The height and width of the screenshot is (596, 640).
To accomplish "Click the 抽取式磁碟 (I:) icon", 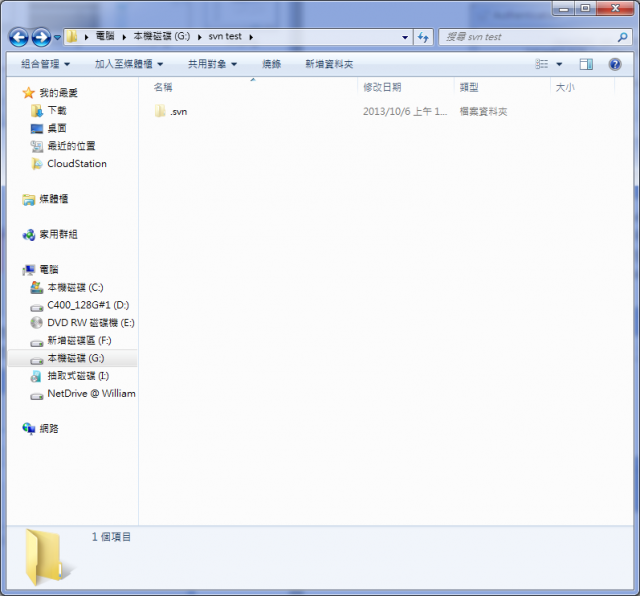I will 36,376.
